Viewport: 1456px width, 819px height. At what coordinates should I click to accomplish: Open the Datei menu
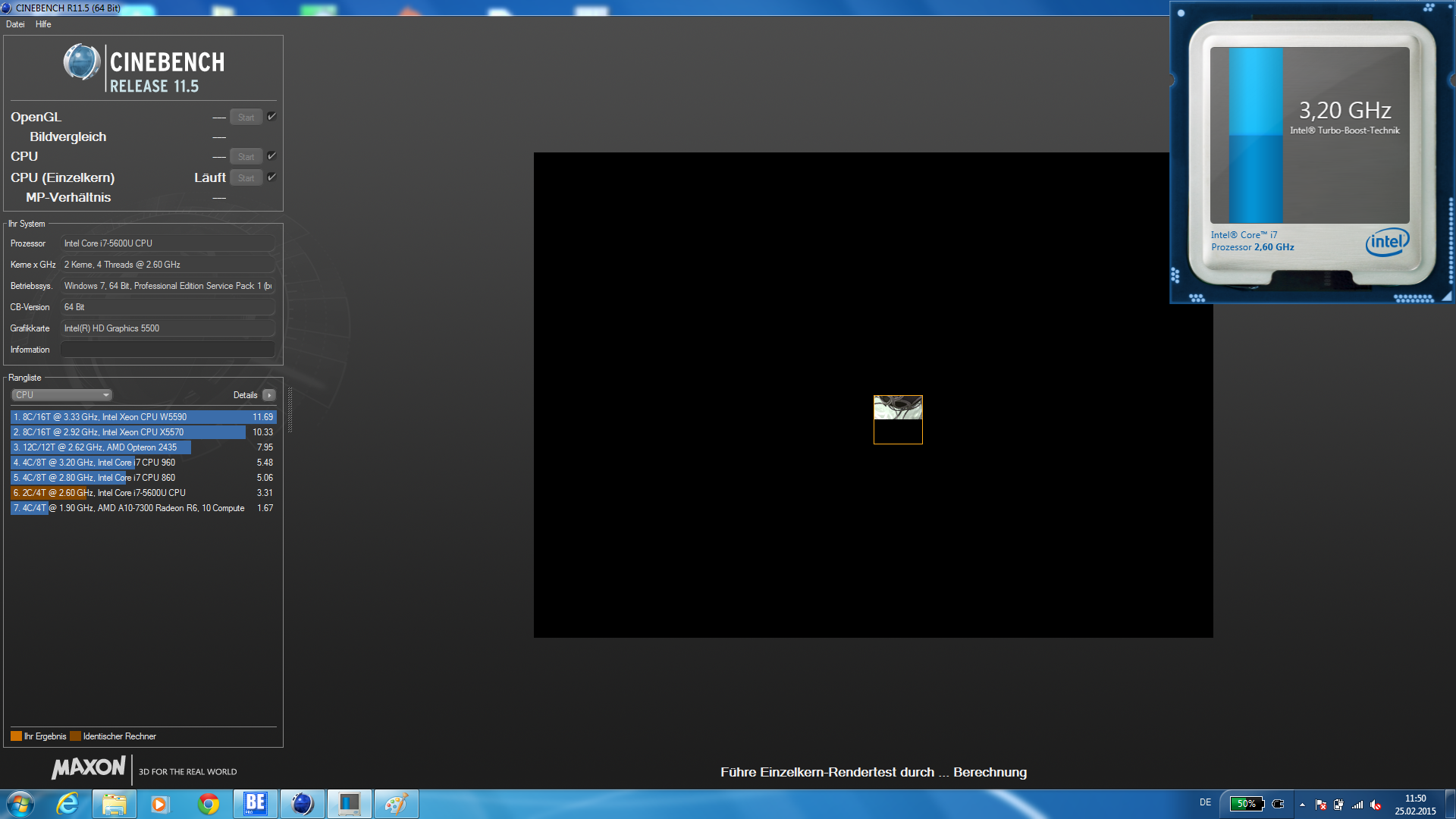point(15,24)
